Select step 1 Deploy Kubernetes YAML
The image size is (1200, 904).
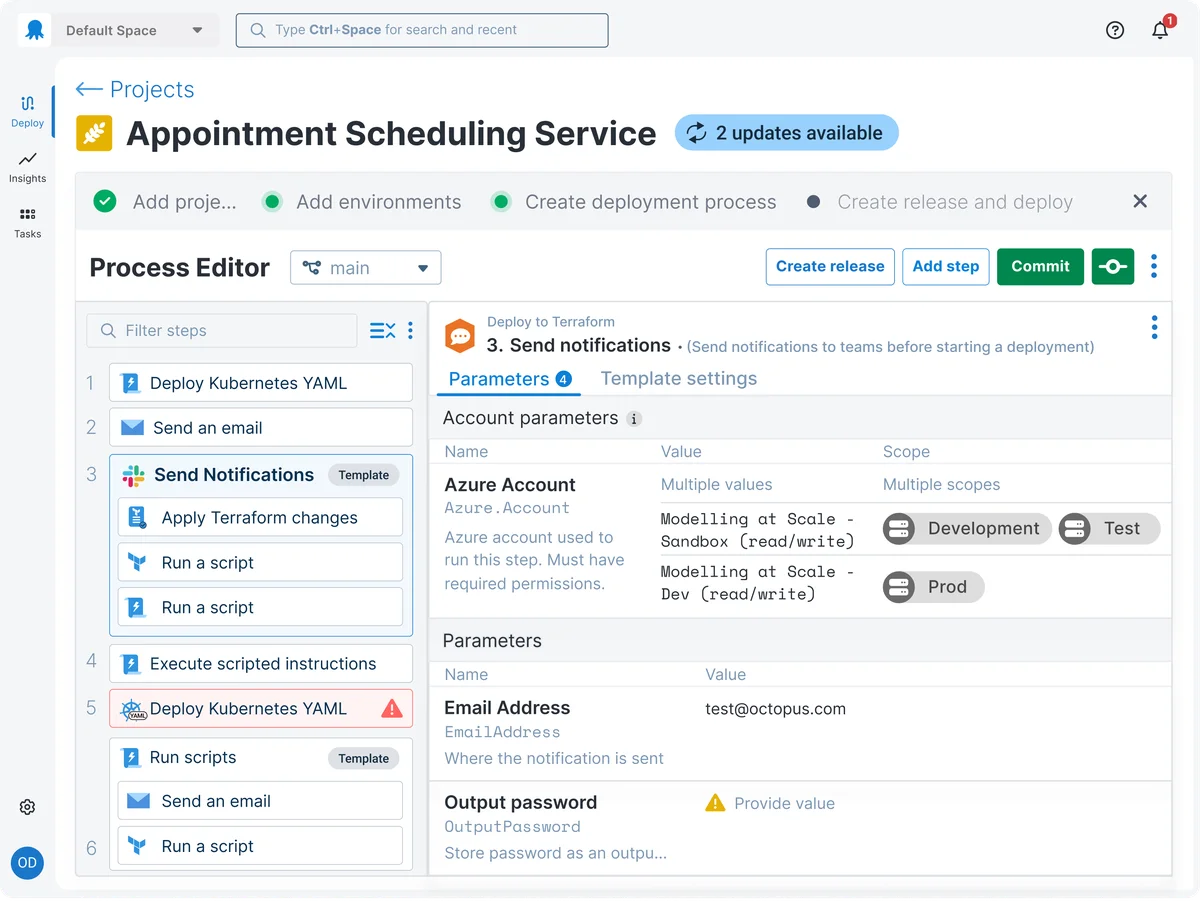coord(260,383)
